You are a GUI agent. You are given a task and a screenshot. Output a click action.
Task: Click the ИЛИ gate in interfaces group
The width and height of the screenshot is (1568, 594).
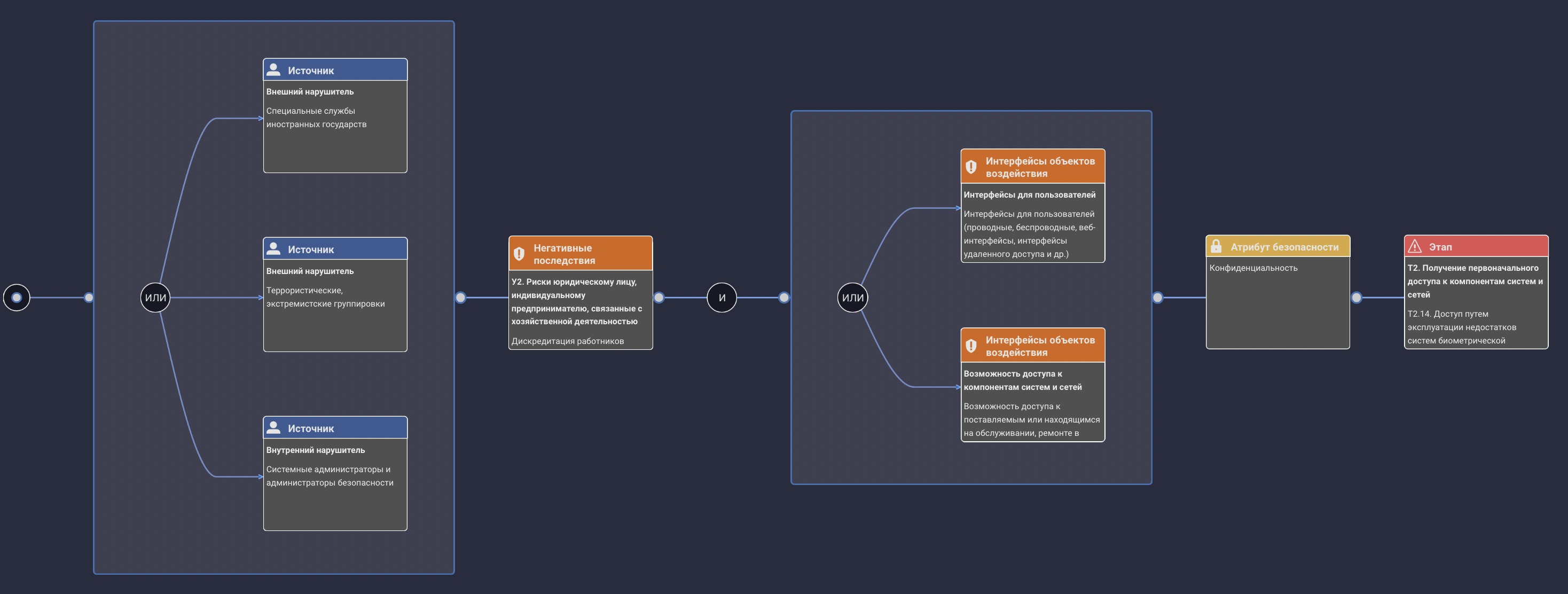click(x=852, y=298)
